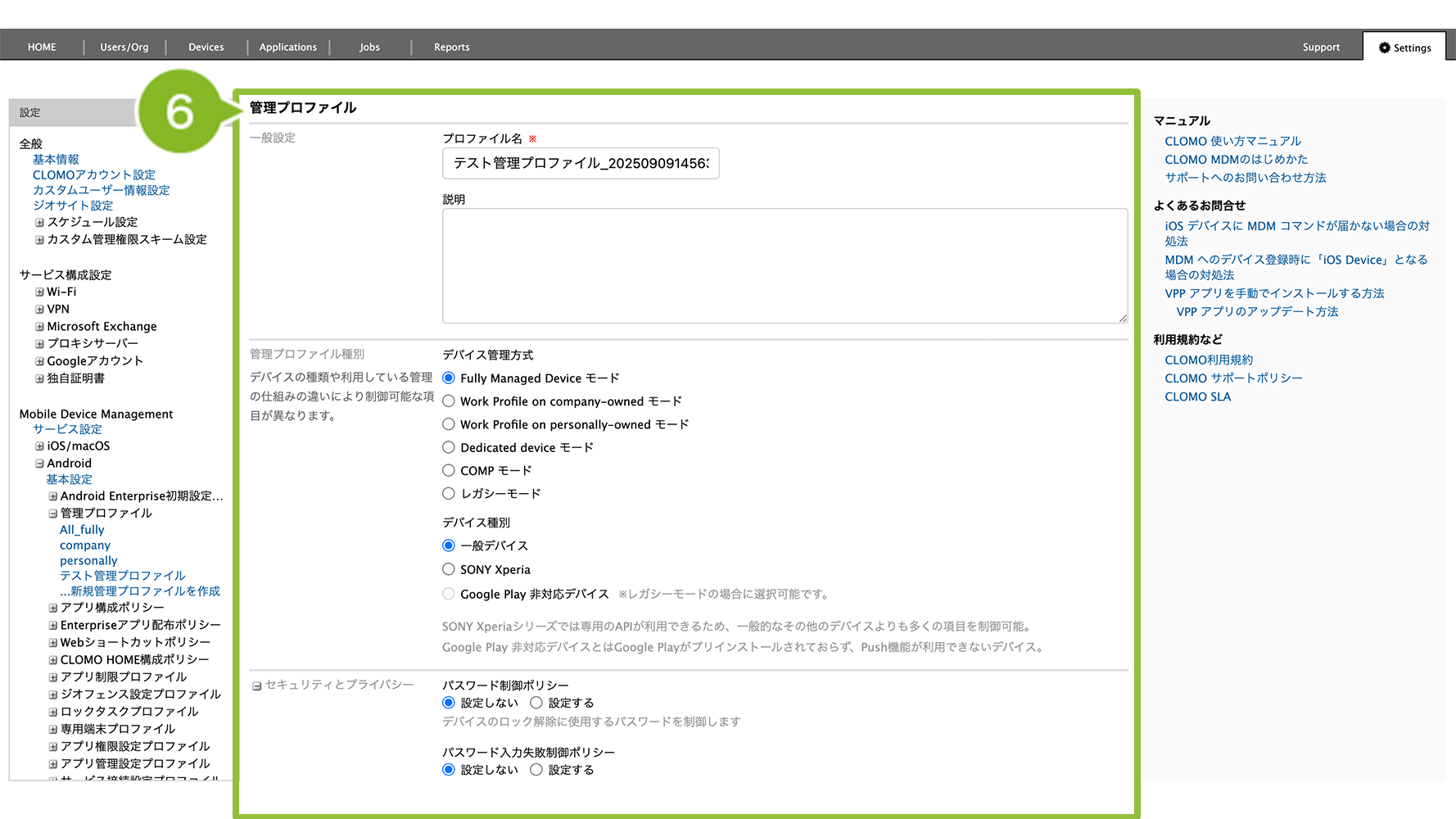
Task: Expand the VPN settings node
Action: pos(39,310)
